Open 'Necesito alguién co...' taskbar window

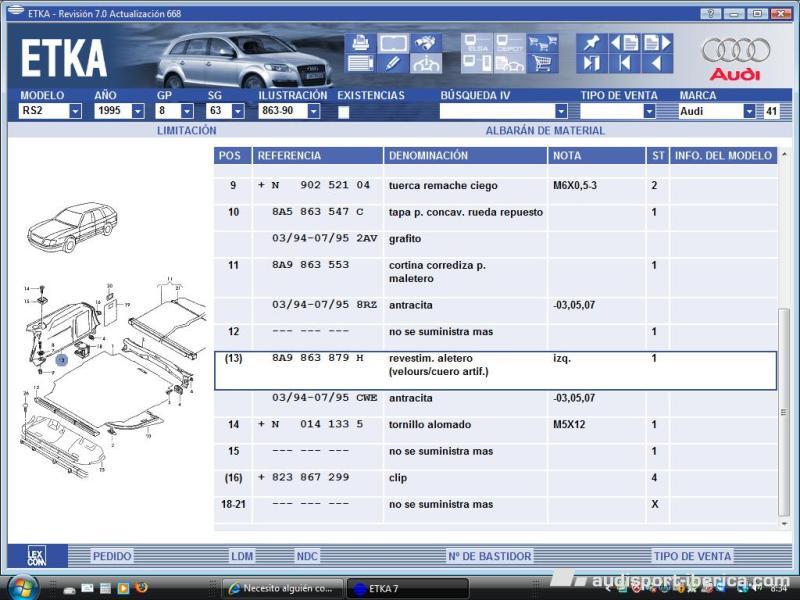point(284,588)
